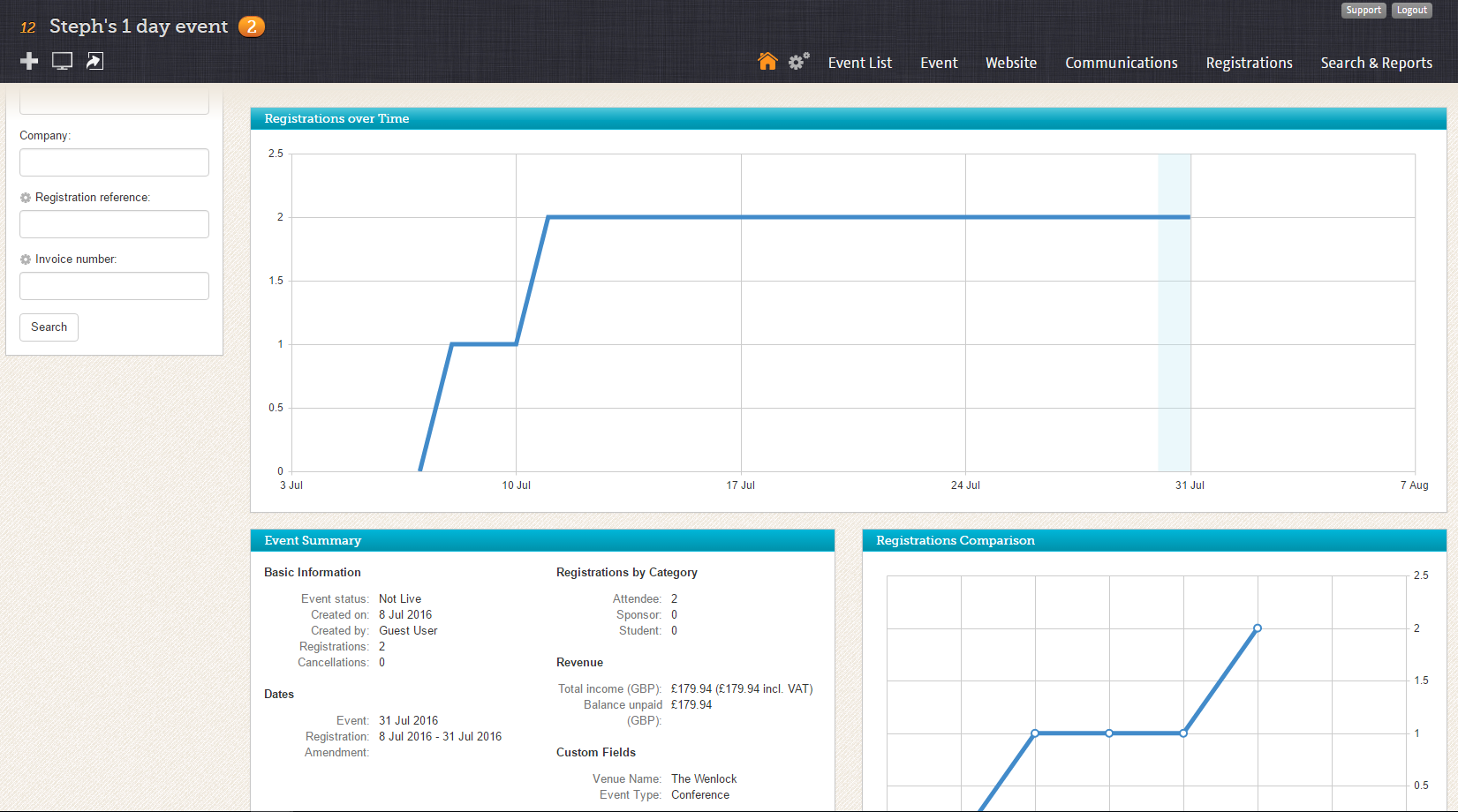Click the '8 Jul 2016 - 31 Jul 2016' registration dates
This screenshot has height=812, width=1458.
tap(441, 737)
